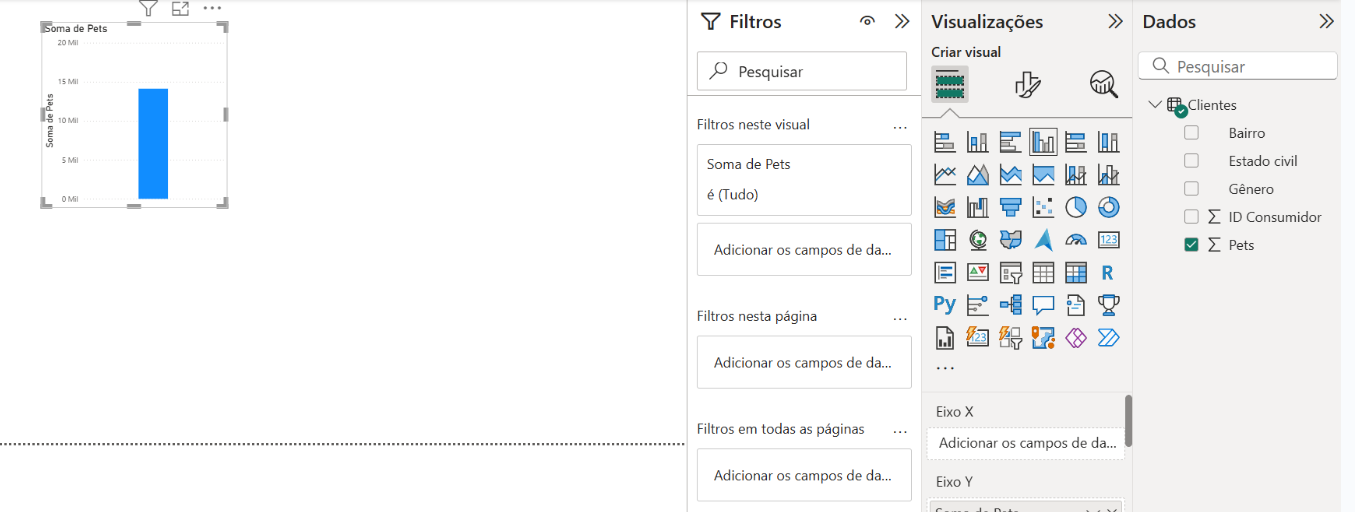Image resolution: width=1355 pixels, height=512 pixels.
Task: Select the line chart visual
Action: (x=945, y=175)
